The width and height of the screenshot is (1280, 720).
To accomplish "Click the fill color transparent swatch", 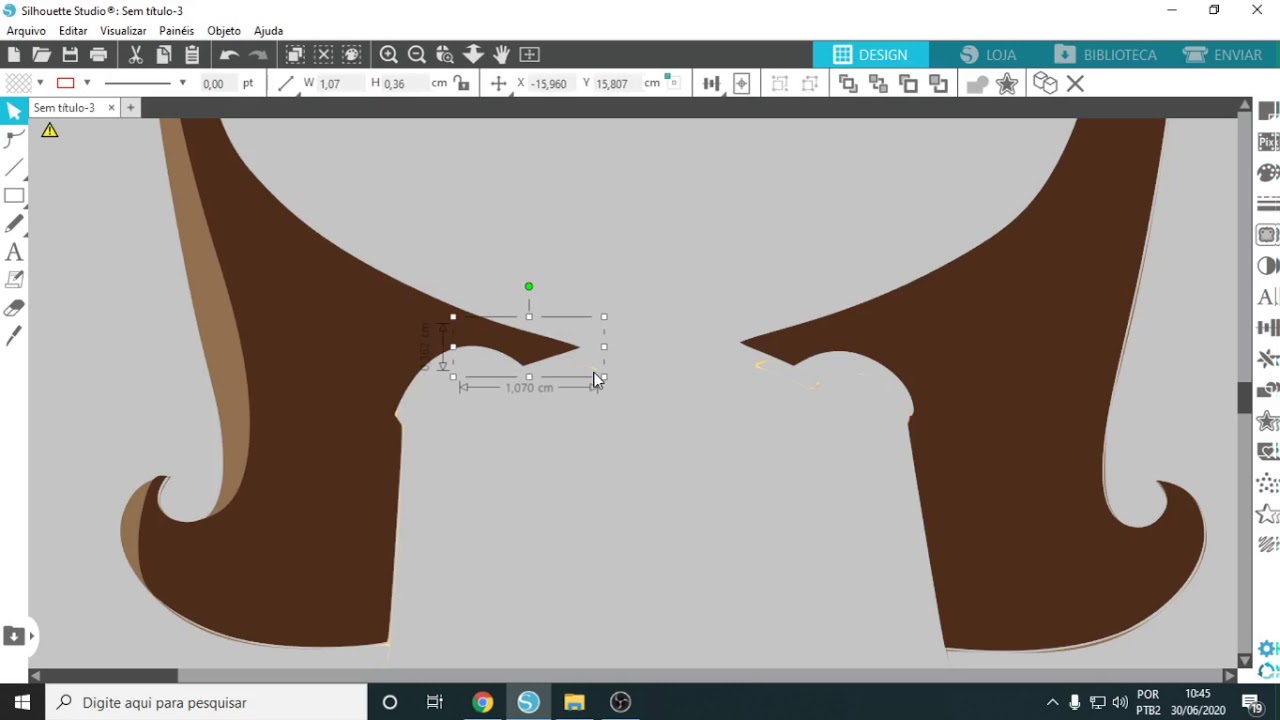I will click(x=18, y=83).
